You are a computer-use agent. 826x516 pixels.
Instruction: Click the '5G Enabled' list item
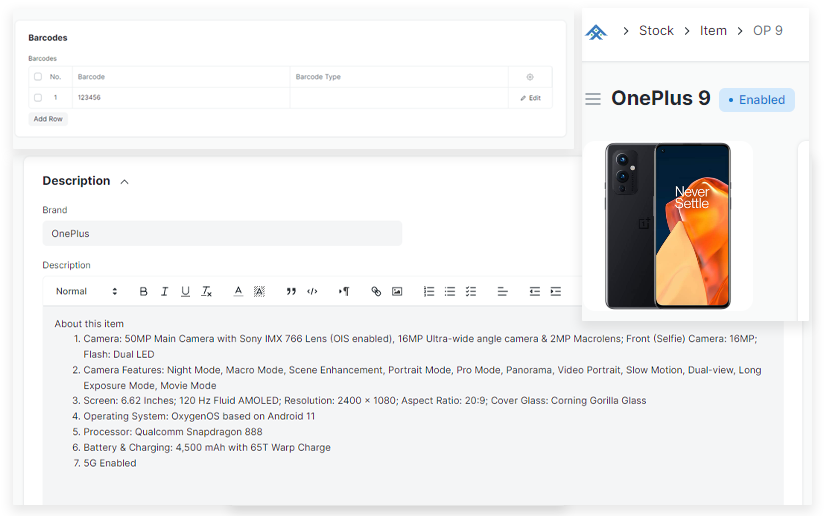110,463
